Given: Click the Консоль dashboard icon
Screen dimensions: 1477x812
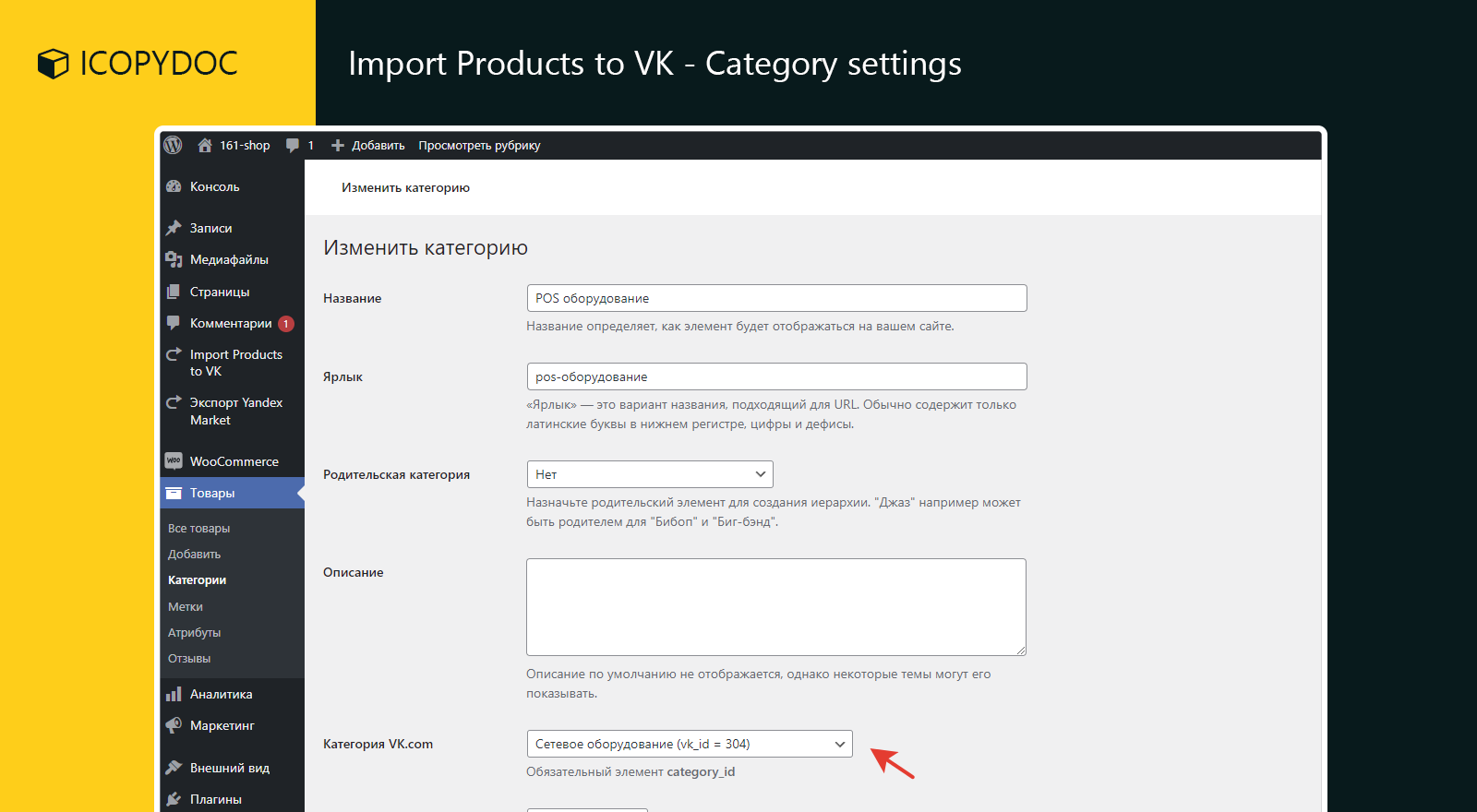Looking at the screenshot, I should 174,186.
